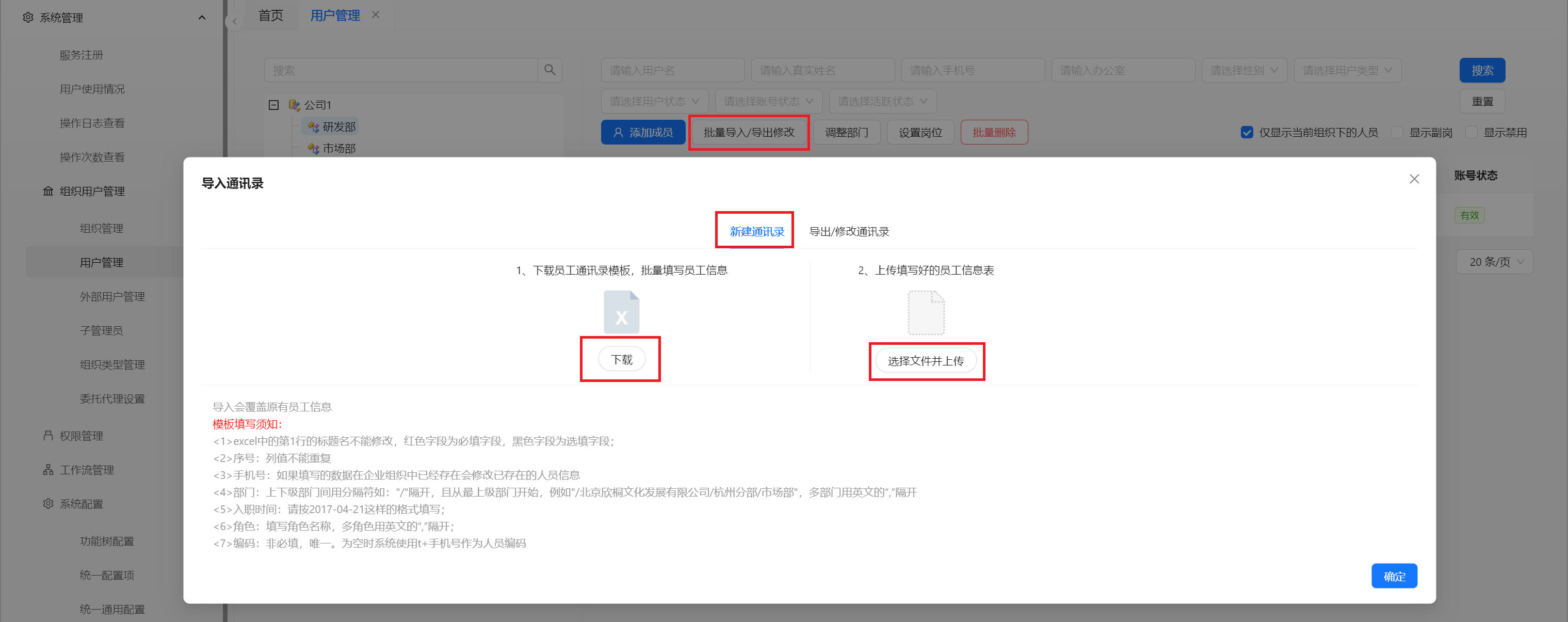Open 操作日志查看 menu item
The height and width of the screenshot is (622, 1568).
[x=92, y=123]
